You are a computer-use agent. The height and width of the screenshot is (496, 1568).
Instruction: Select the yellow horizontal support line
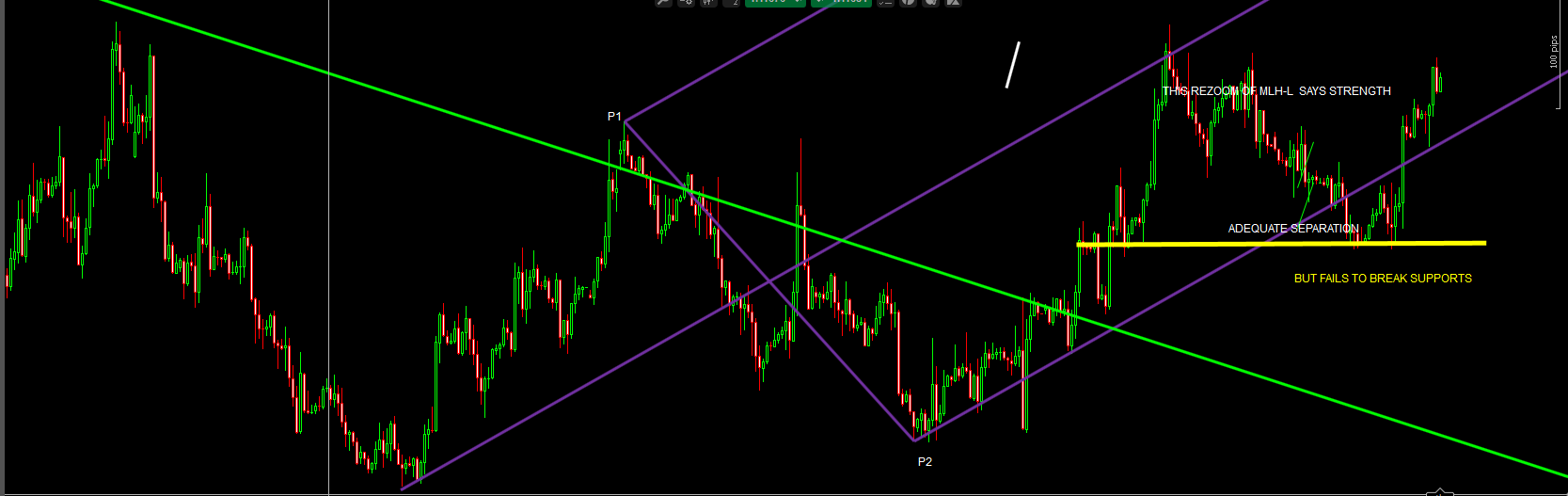[1281, 244]
